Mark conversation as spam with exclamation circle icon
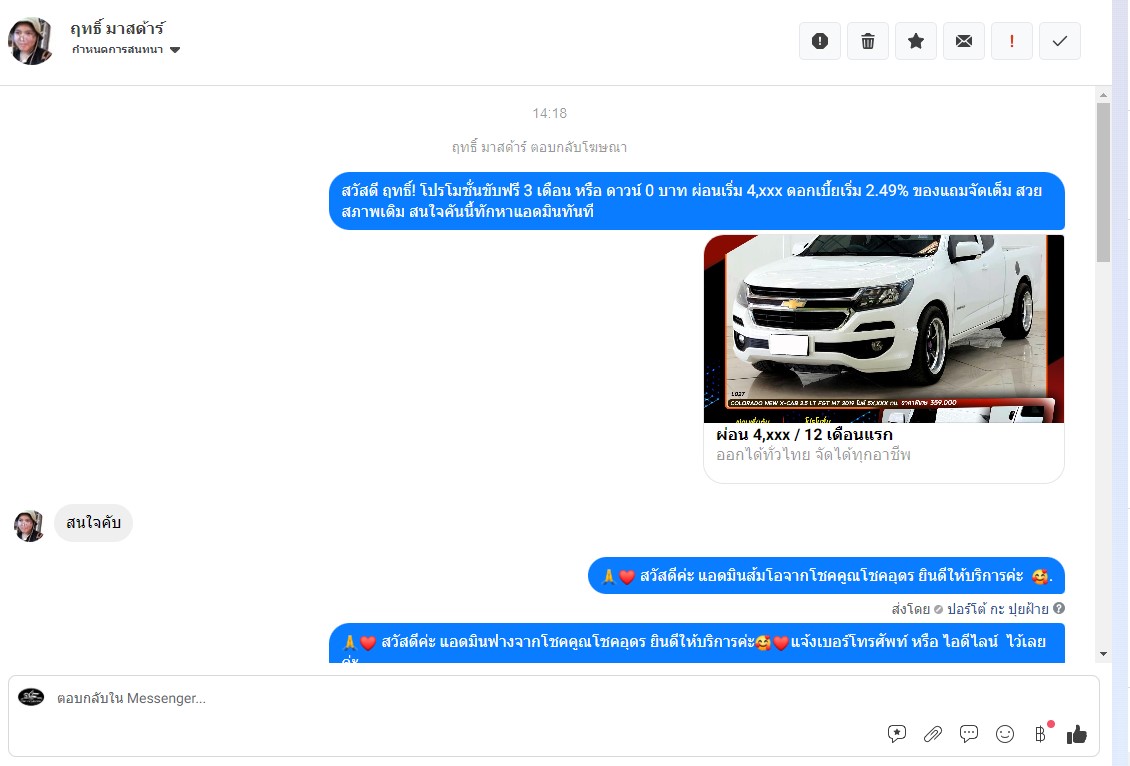The image size is (1130, 766). pyautogui.click(x=819, y=41)
